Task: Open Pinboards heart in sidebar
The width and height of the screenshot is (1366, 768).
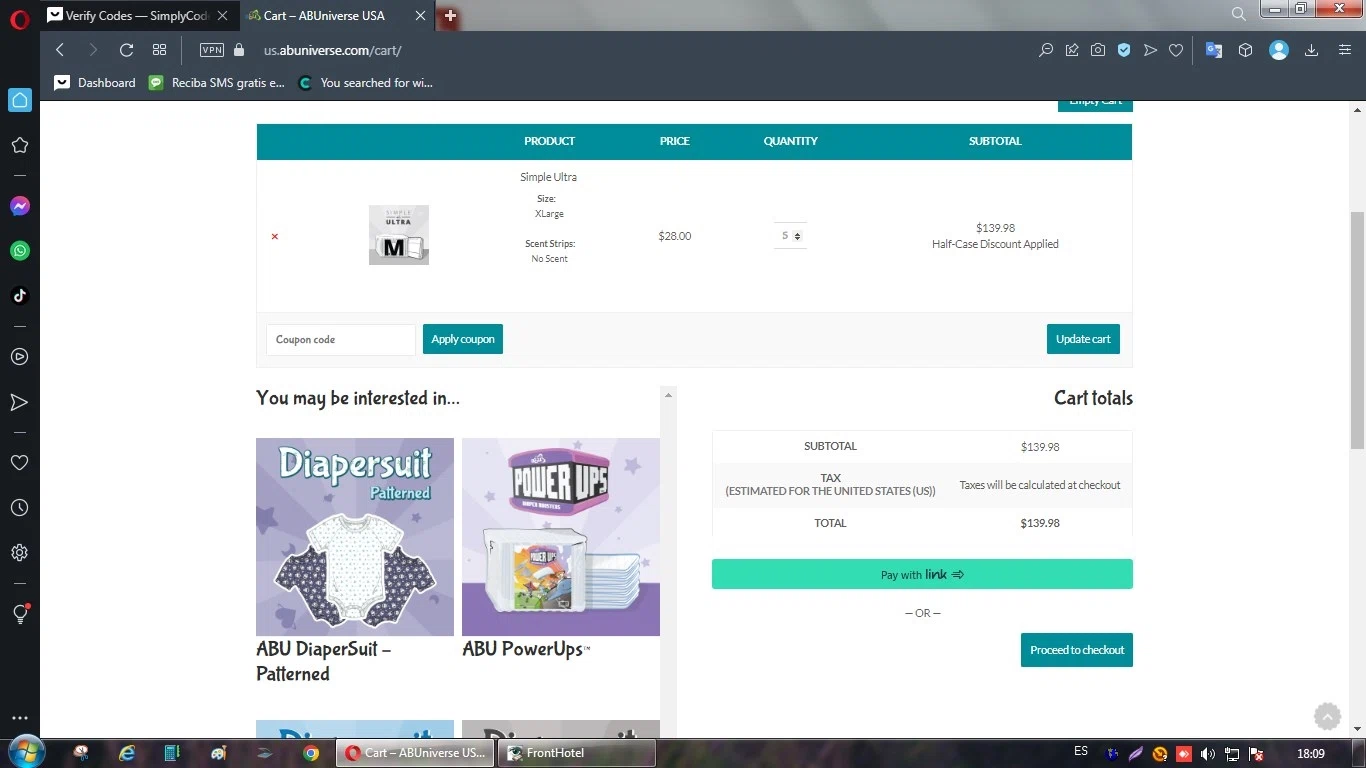Action: point(19,462)
